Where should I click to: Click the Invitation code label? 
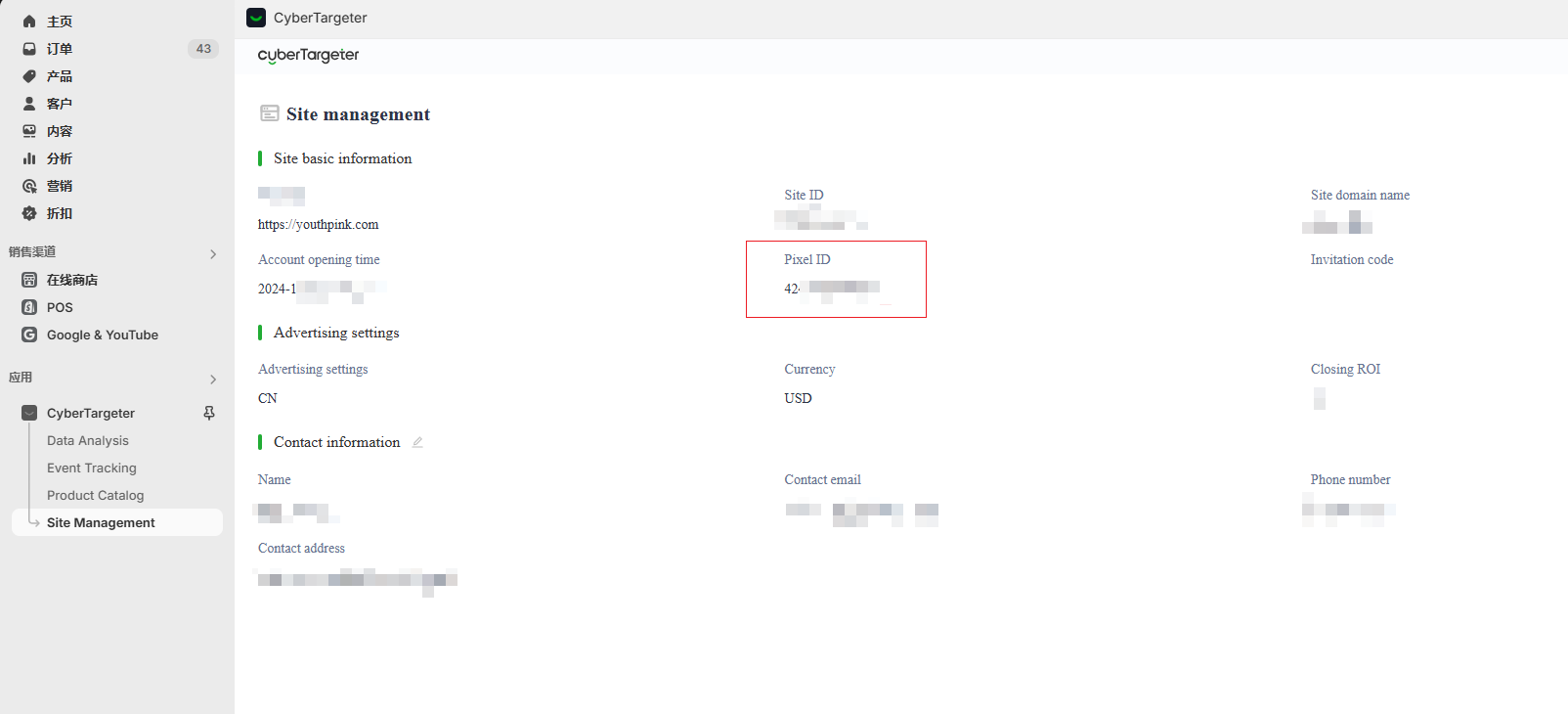[1352, 259]
